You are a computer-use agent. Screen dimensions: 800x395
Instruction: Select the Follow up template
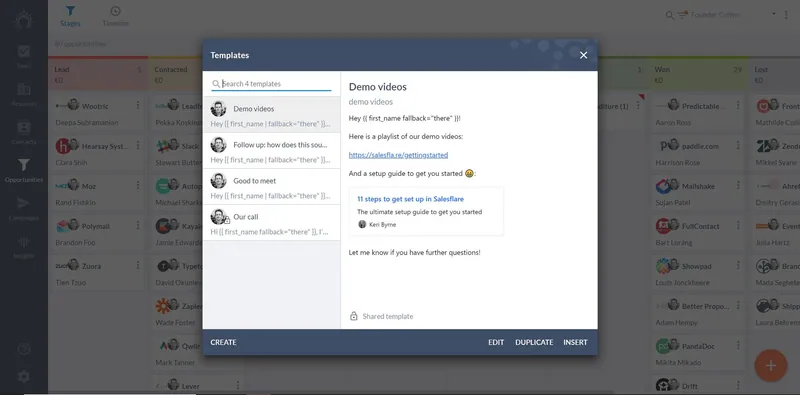tap(271, 151)
